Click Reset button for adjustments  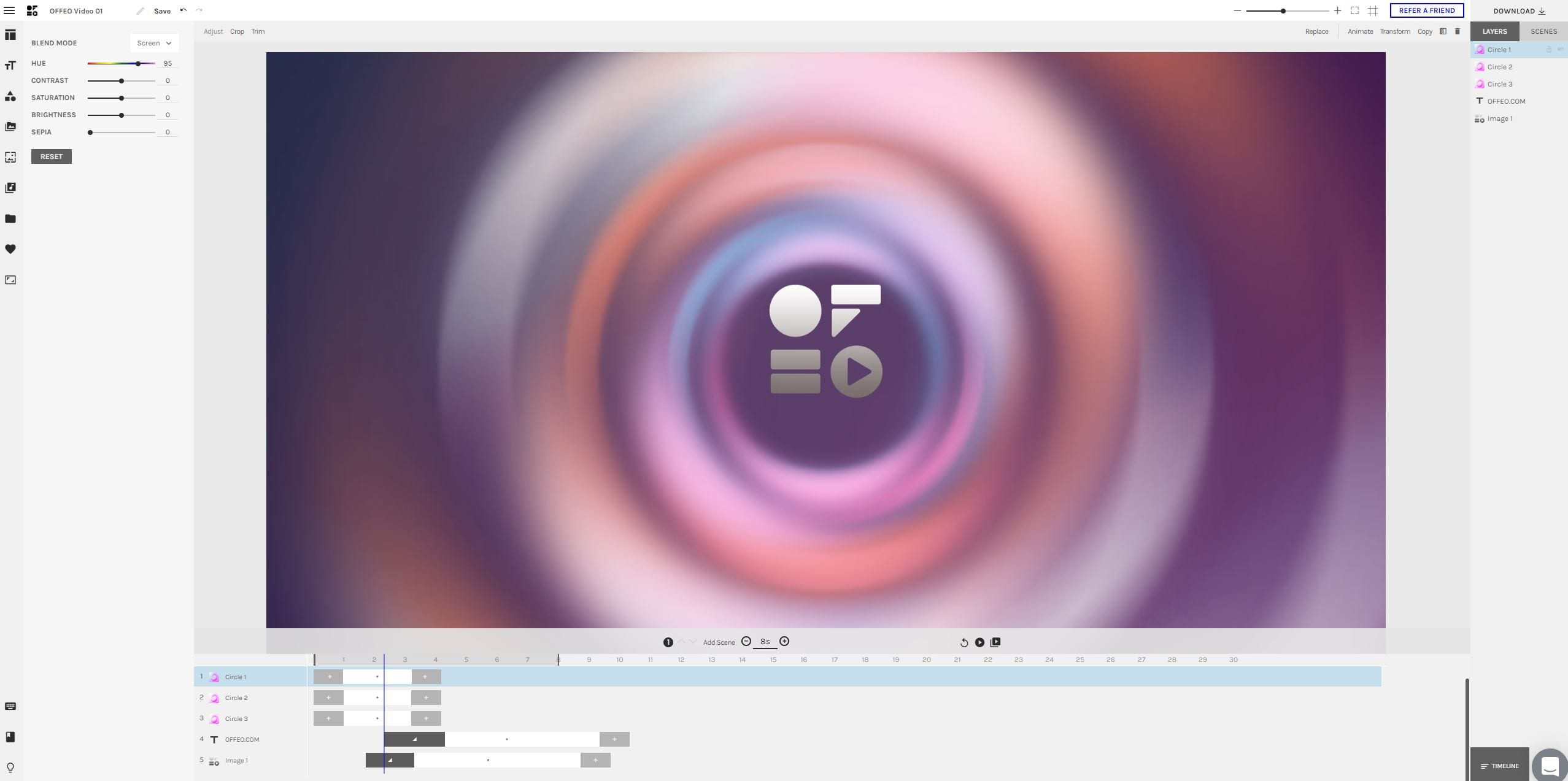[x=51, y=156]
